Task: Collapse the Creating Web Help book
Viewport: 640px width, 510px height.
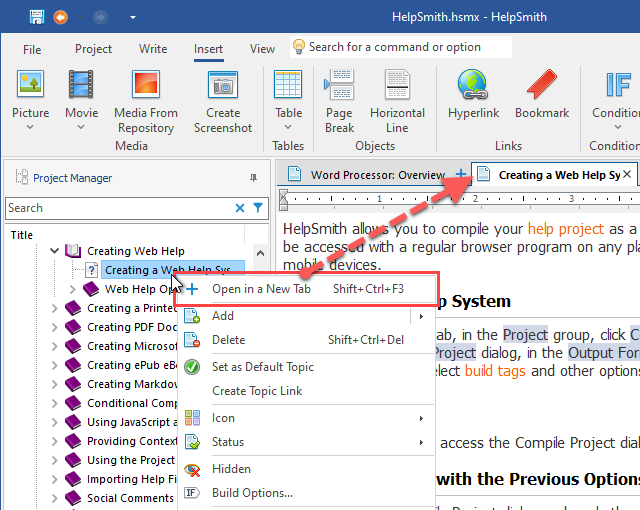Action: (x=54, y=251)
